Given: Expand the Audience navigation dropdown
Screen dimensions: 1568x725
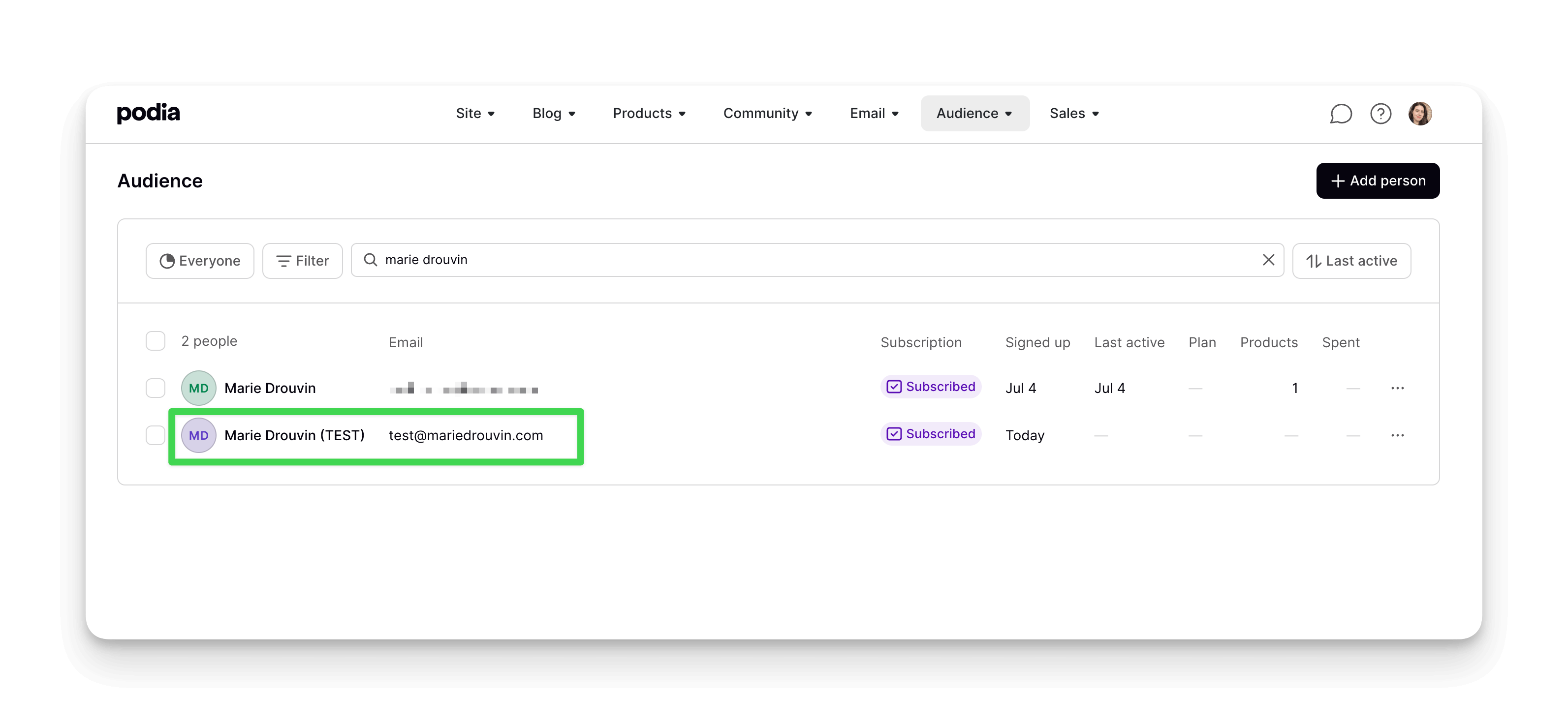Looking at the screenshot, I should click(x=974, y=114).
